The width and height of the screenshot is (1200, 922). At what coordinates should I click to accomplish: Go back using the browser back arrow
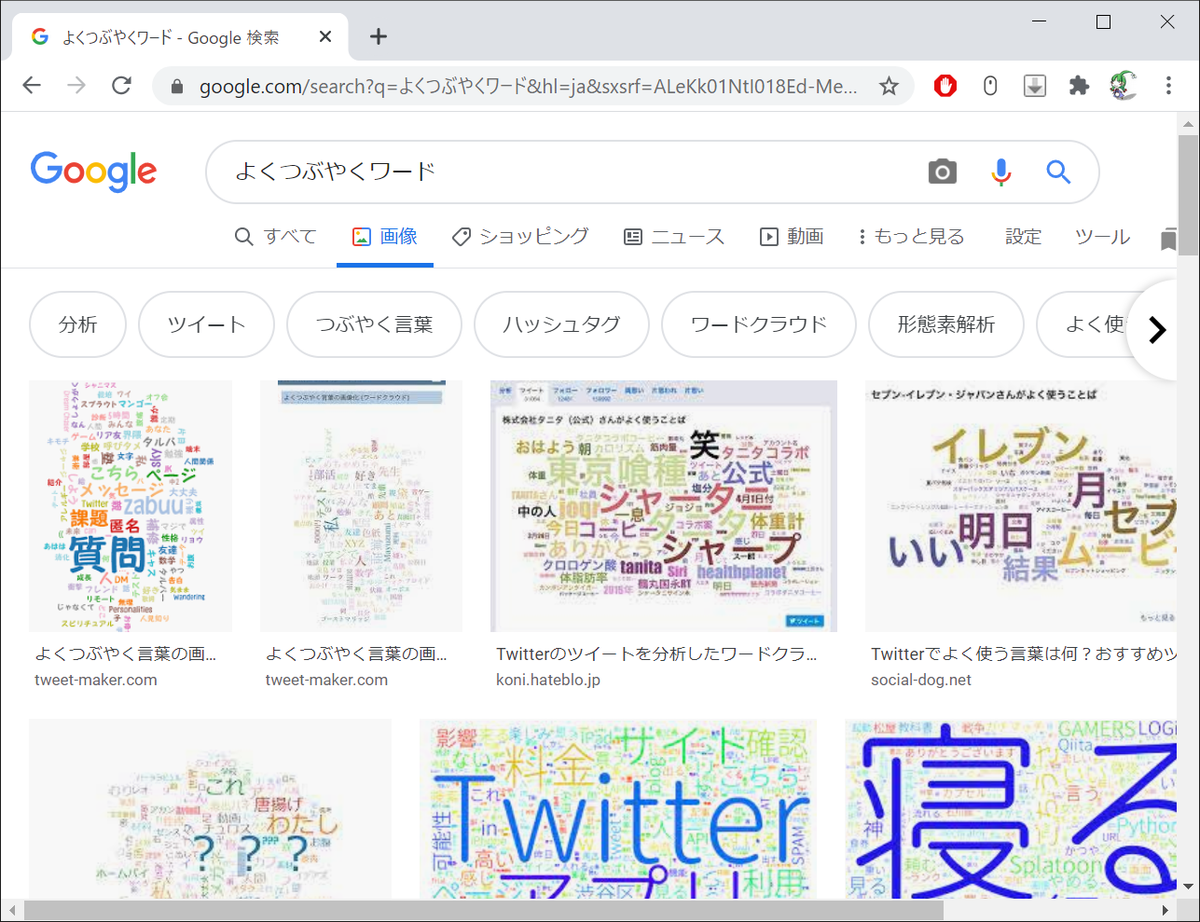[x=32, y=86]
